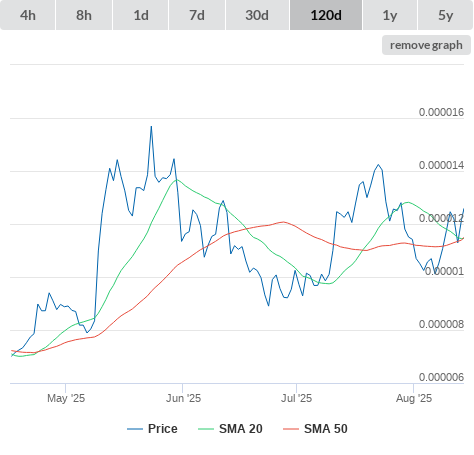This screenshot has height=455, width=474.
Task: Click the green SMA 20 legend marker
Action: point(206,429)
